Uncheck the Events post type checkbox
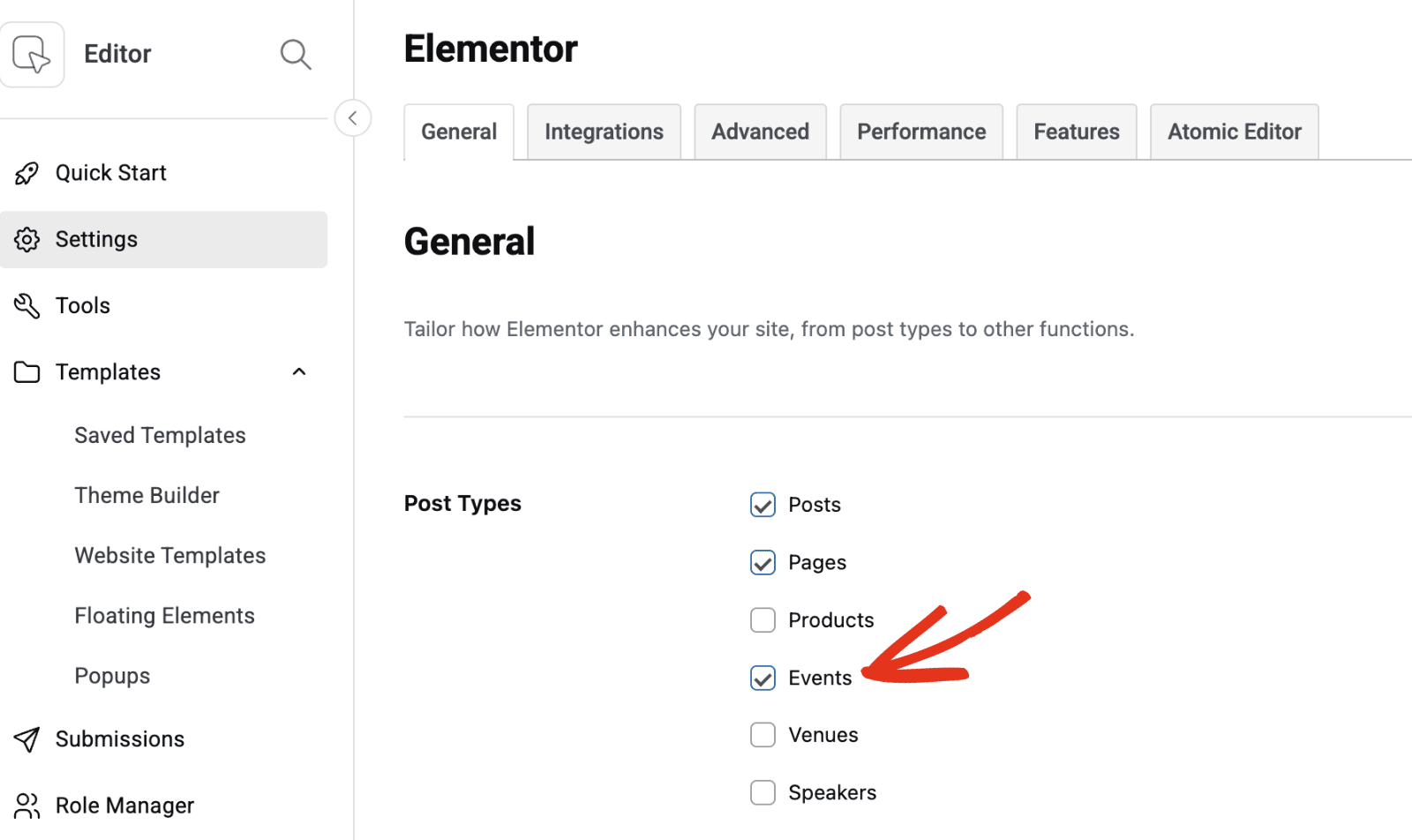The image size is (1412, 840). click(x=762, y=678)
